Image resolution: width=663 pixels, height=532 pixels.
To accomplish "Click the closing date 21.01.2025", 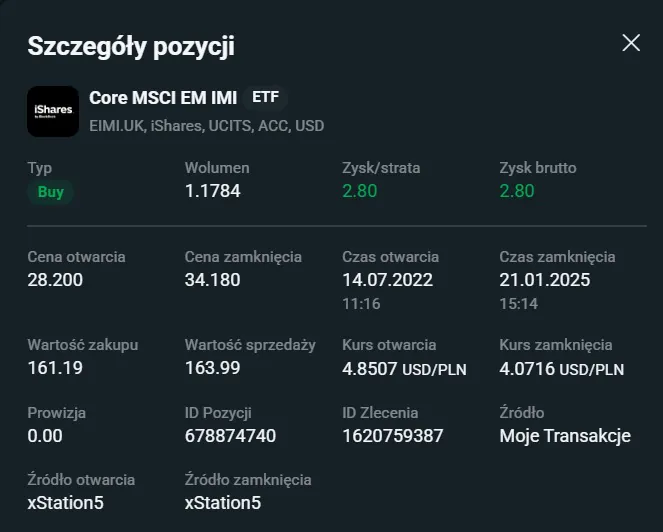I will pos(547,280).
